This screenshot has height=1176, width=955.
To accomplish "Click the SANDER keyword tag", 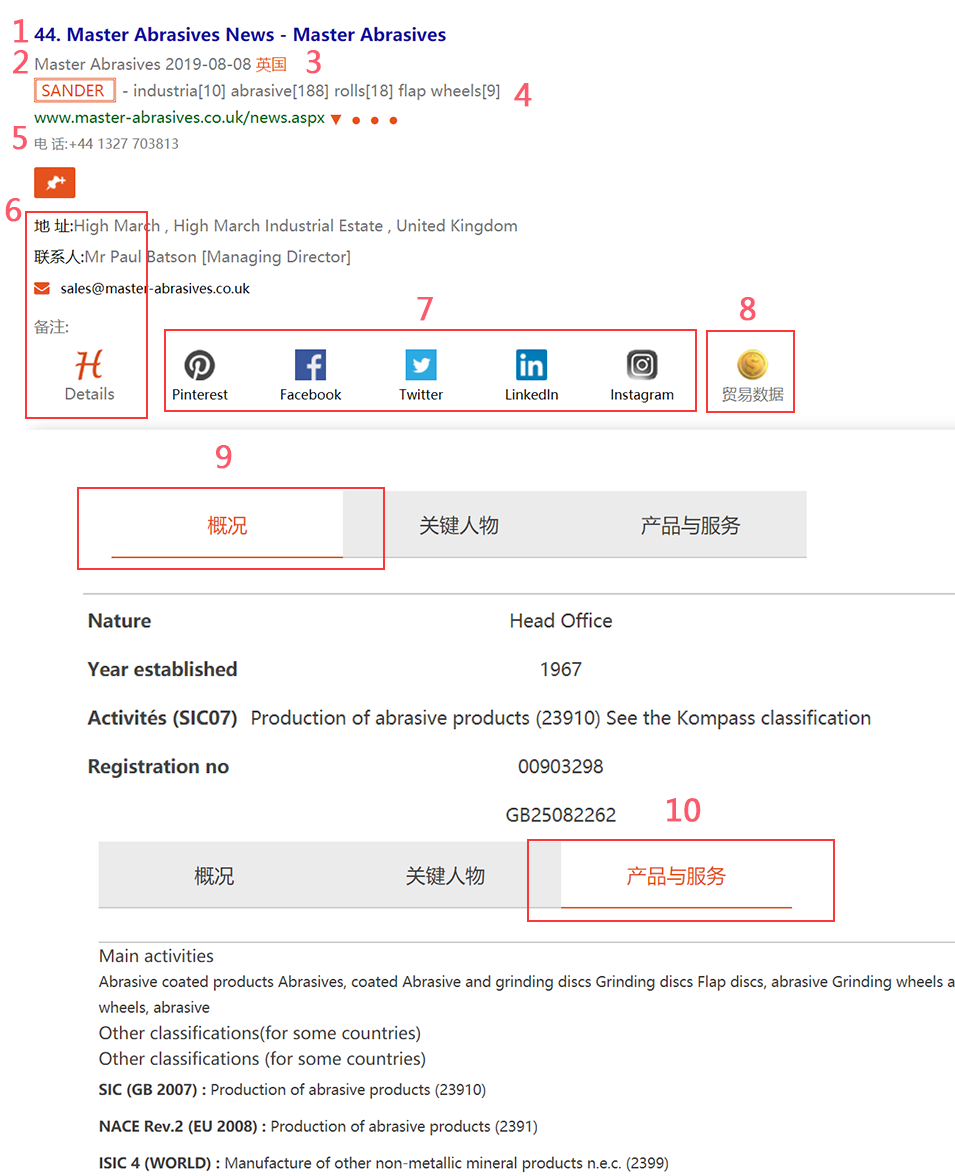I will point(74,90).
